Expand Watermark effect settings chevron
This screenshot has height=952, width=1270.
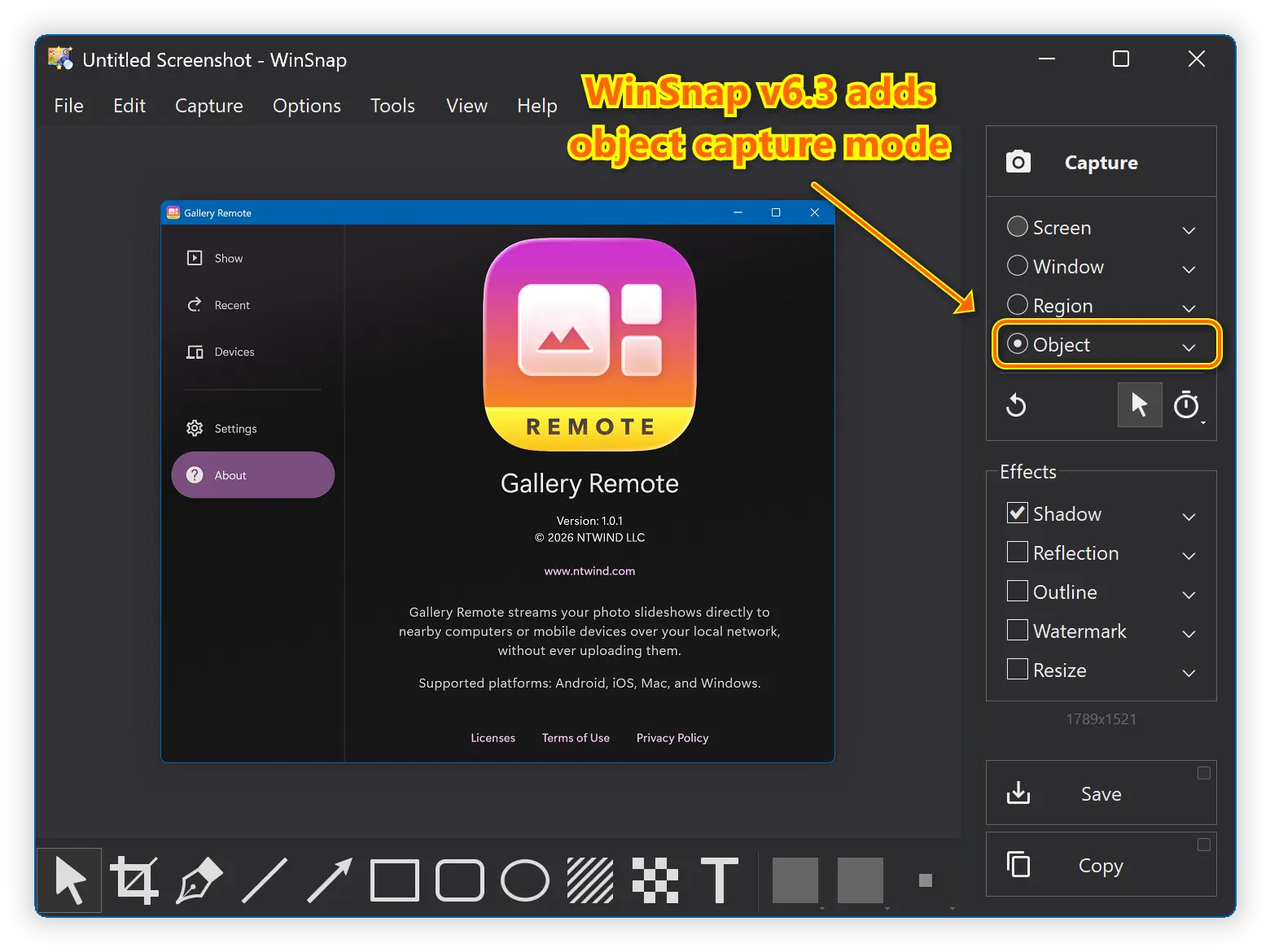[x=1189, y=634]
